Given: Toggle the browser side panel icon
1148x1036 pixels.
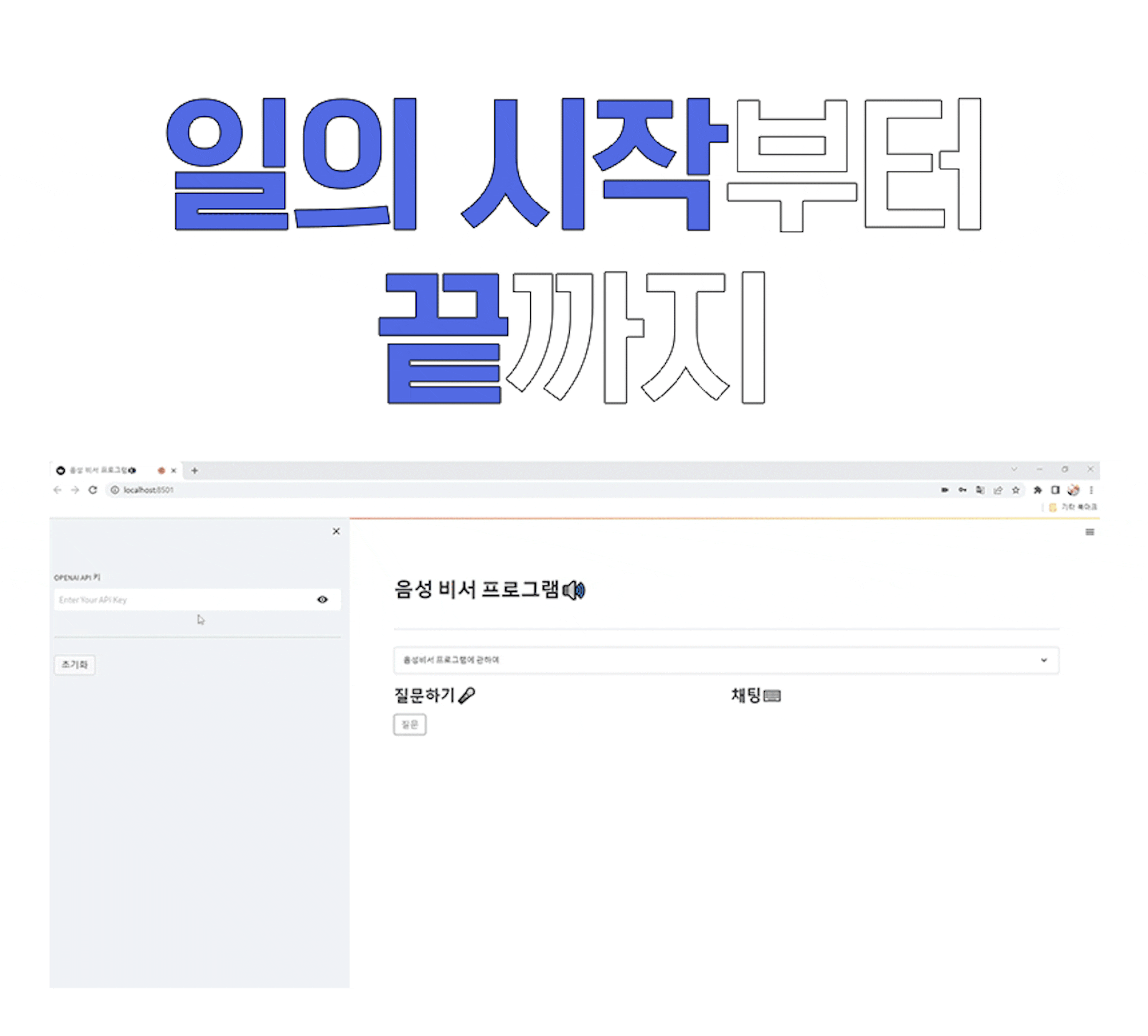Looking at the screenshot, I should (x=1055, y=490).
